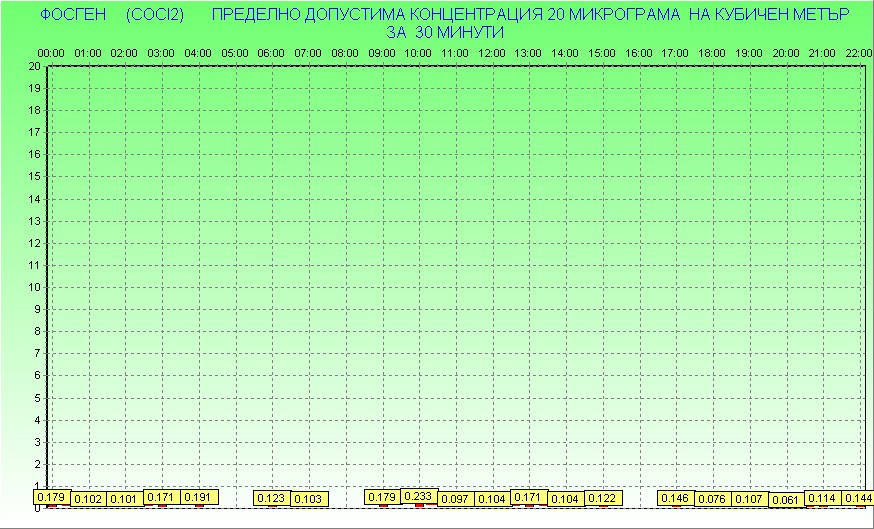Select the 0.191 data label

[198, 497]
